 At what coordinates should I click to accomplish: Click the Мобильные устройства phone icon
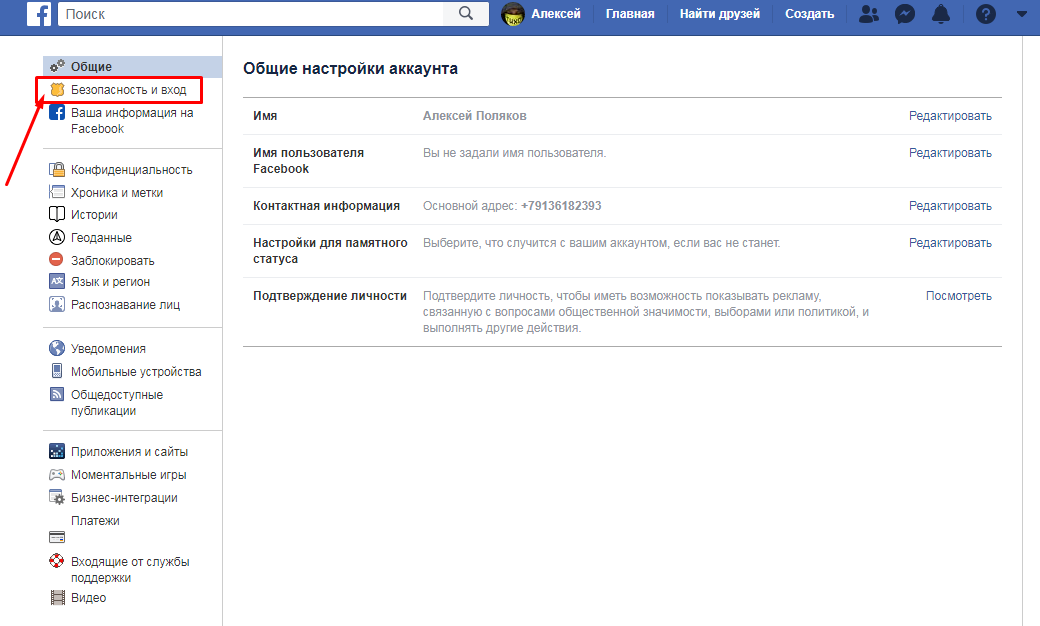[x=57, y=371]
